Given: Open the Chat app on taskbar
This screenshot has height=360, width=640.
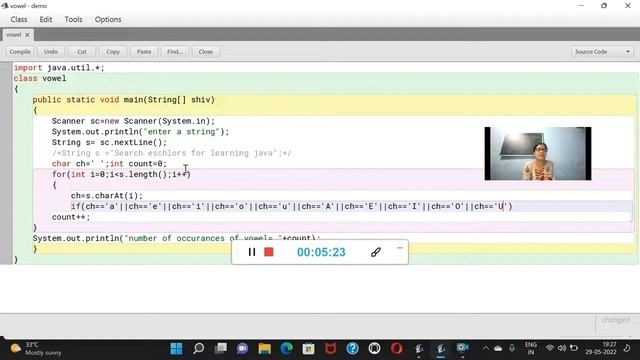Looking at the screenshot, I should [x=242, y=349].
